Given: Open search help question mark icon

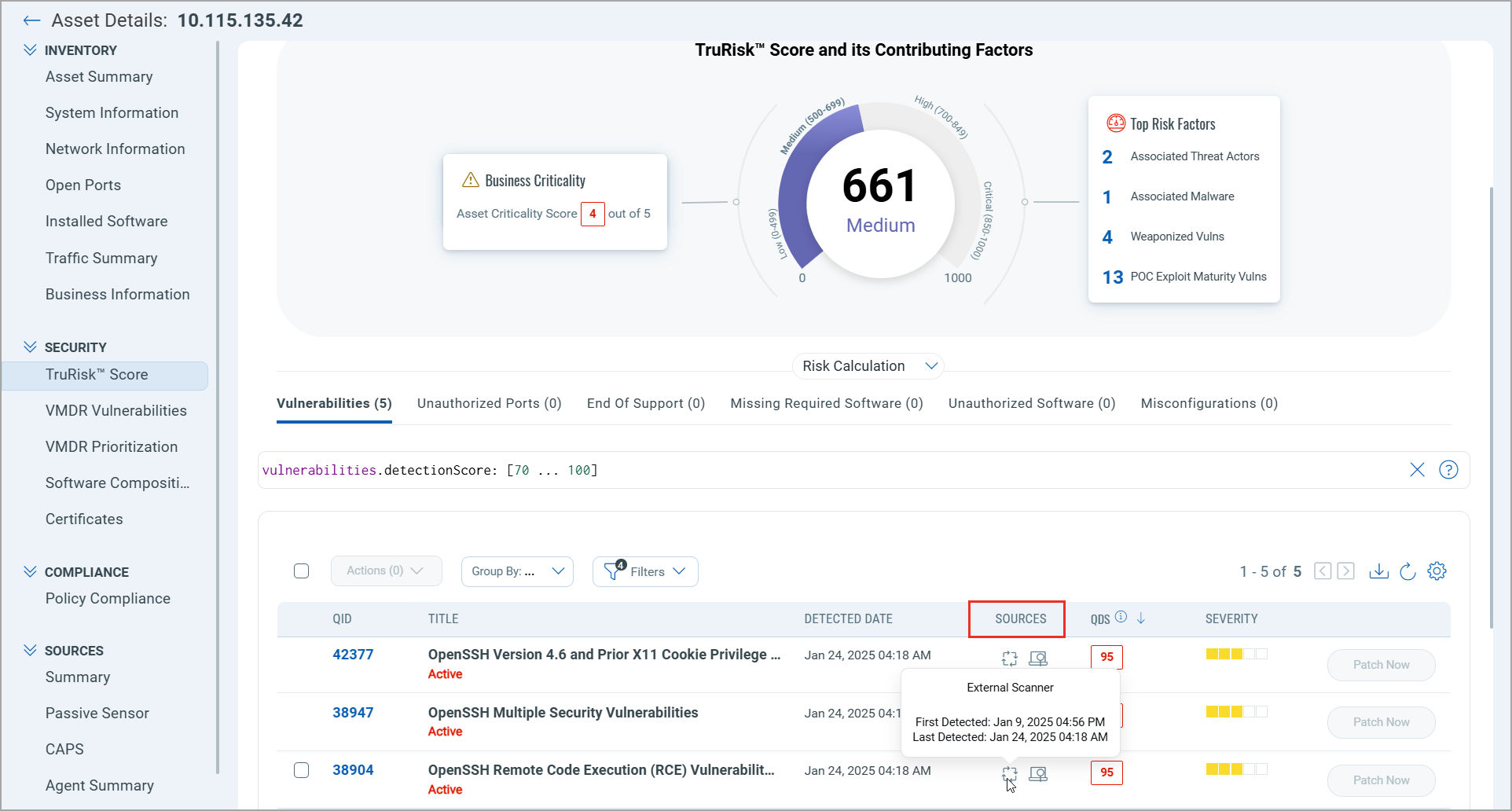Looking at the screenshot, I should tap(1448, 470).
